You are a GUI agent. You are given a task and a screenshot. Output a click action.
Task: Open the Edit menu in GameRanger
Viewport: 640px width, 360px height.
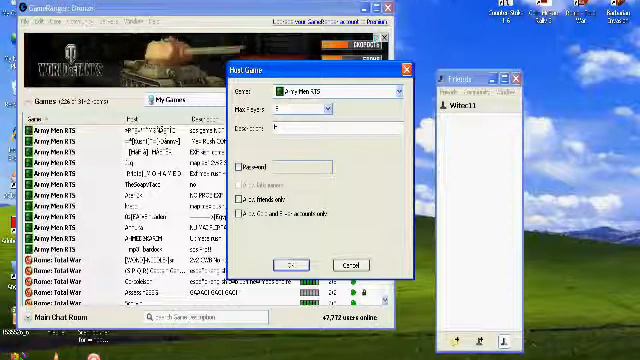click(x=39, y=21)
